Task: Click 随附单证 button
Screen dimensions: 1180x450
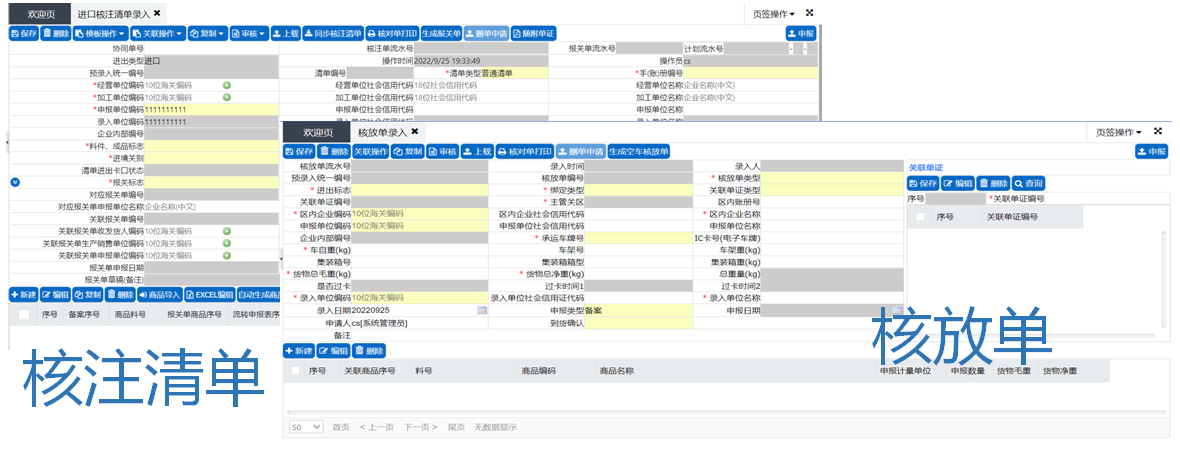Action: (533, 33)
